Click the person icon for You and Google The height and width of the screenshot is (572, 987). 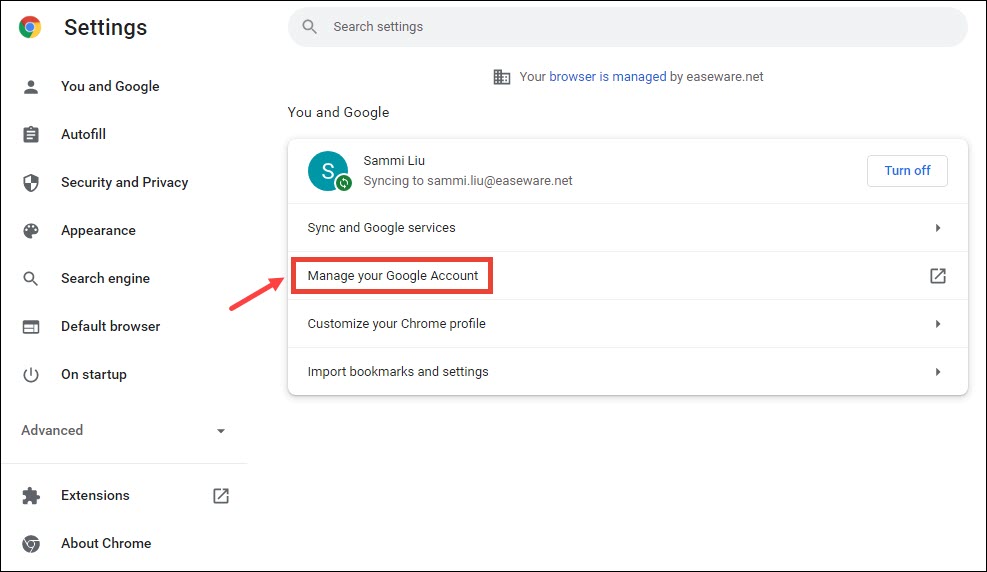click(x=31, y=87)
